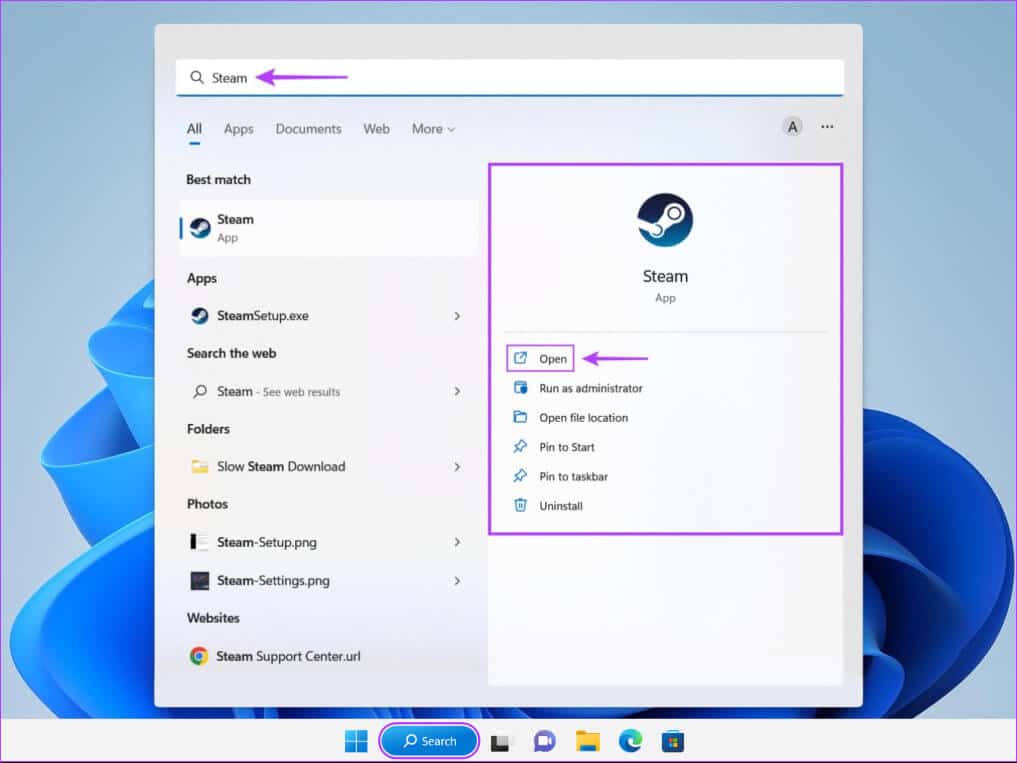Click the Run as administrator shield icon
This screenshot has height=763, width=1017.
[520, 387]
